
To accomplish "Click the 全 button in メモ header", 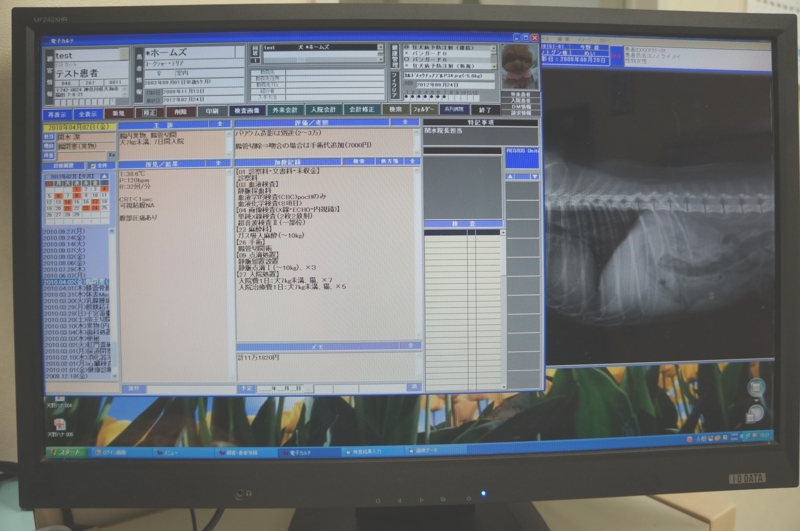I will [x=411, y=345].
